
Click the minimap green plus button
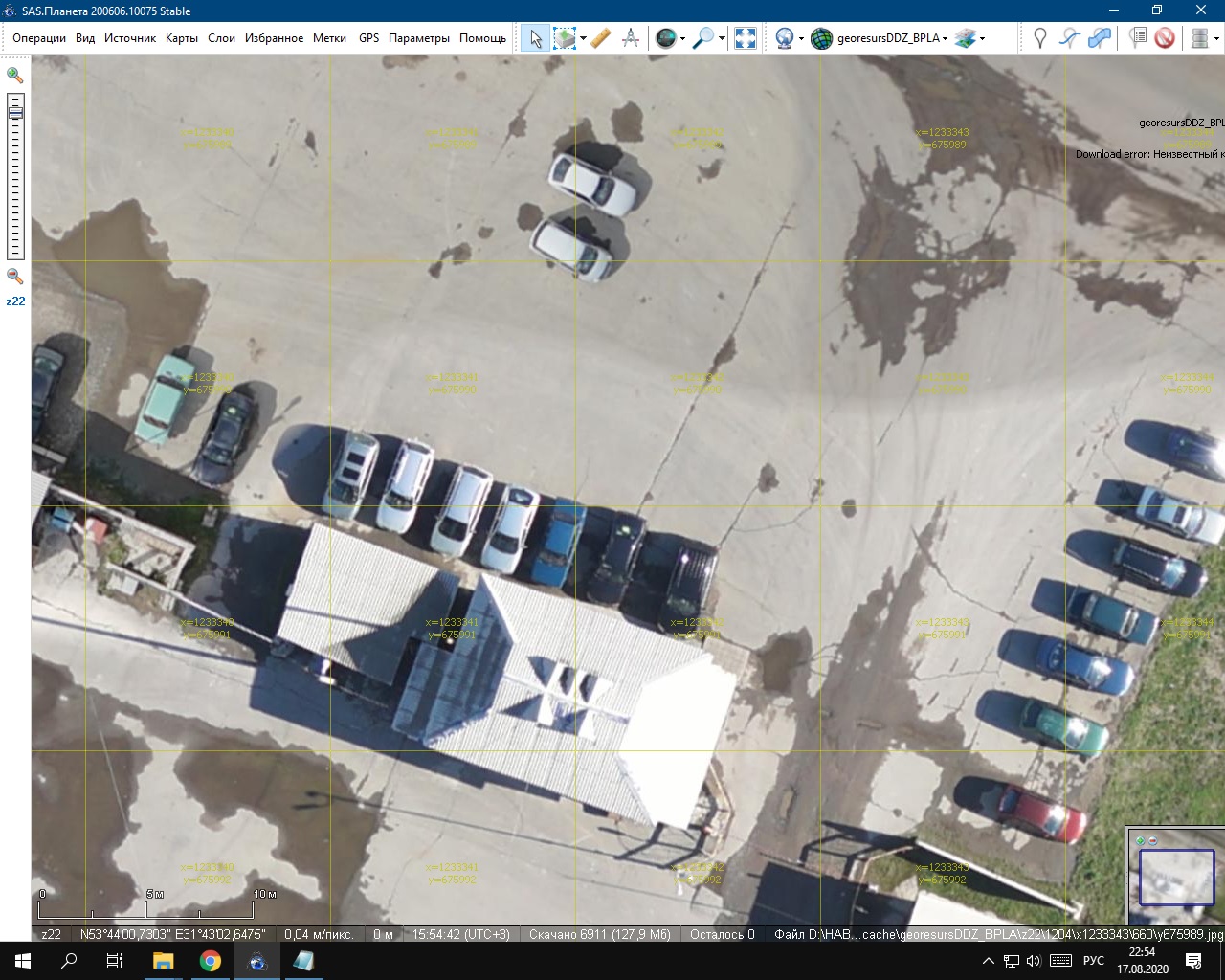(1140, 840)
